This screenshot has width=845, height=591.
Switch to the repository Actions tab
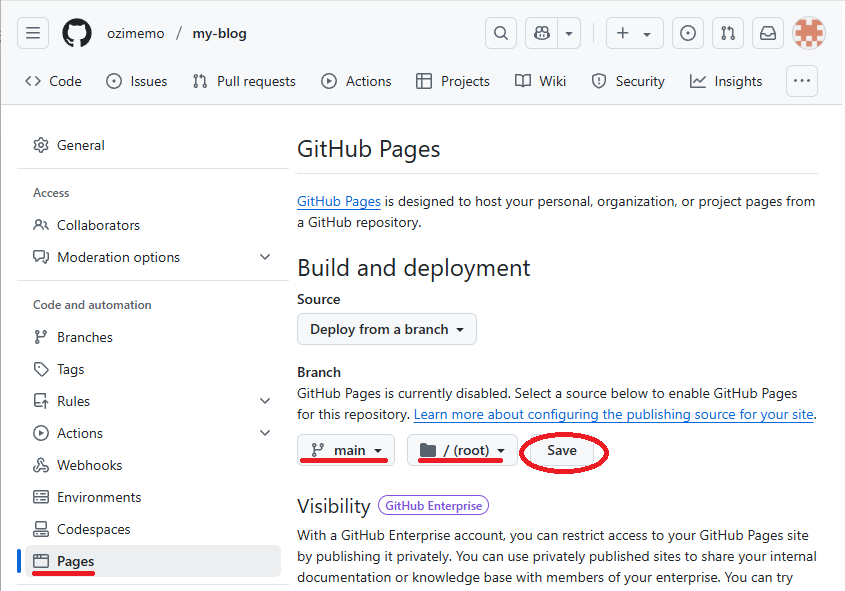pos(356,81)
